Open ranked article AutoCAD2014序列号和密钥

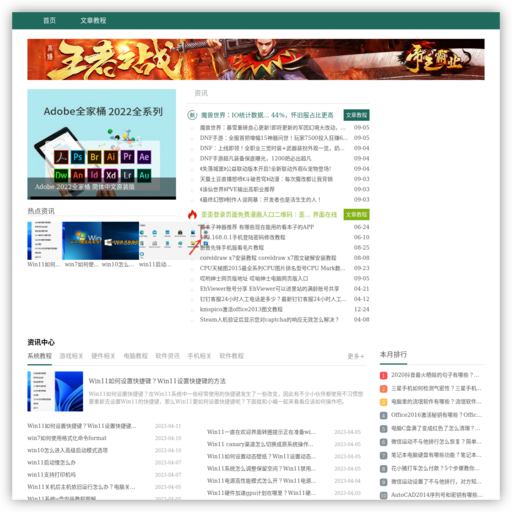437,495
